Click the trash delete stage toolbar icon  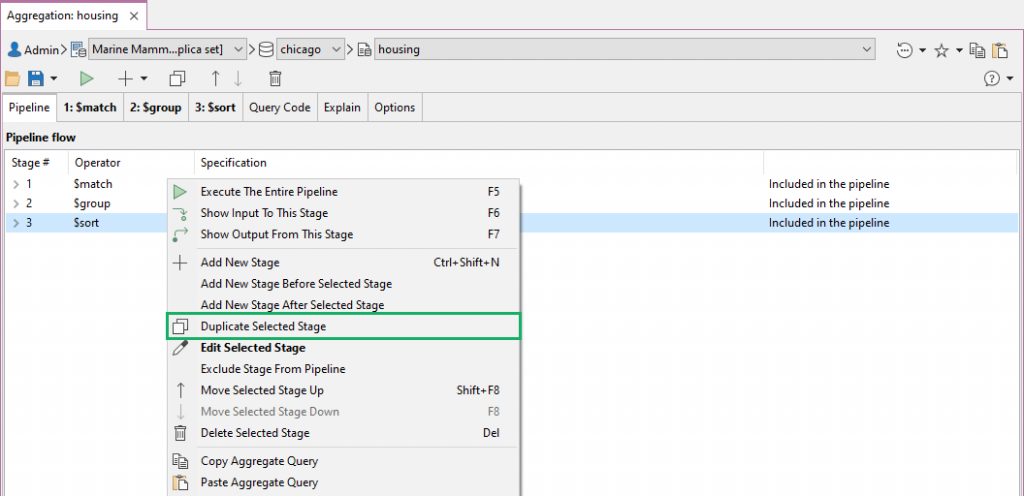coord(275,78)
